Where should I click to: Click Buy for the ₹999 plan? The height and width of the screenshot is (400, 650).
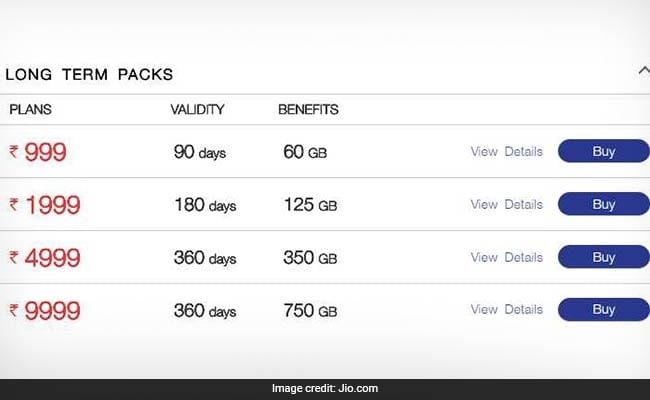click(603, 151)
